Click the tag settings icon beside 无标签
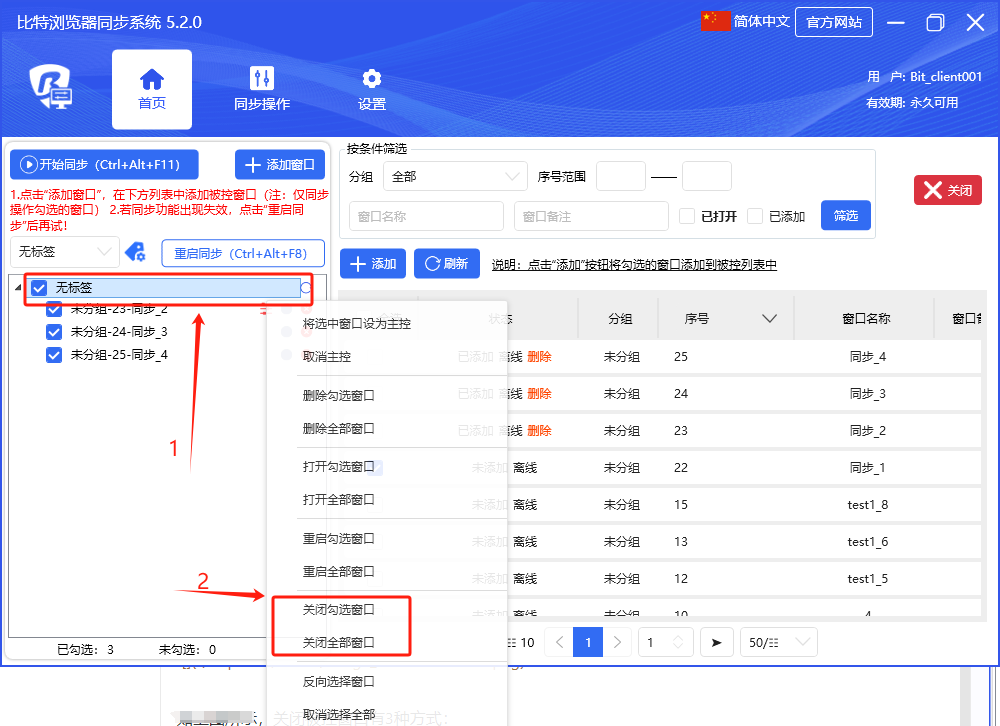The image size is (1000, 726). (134, 251)
